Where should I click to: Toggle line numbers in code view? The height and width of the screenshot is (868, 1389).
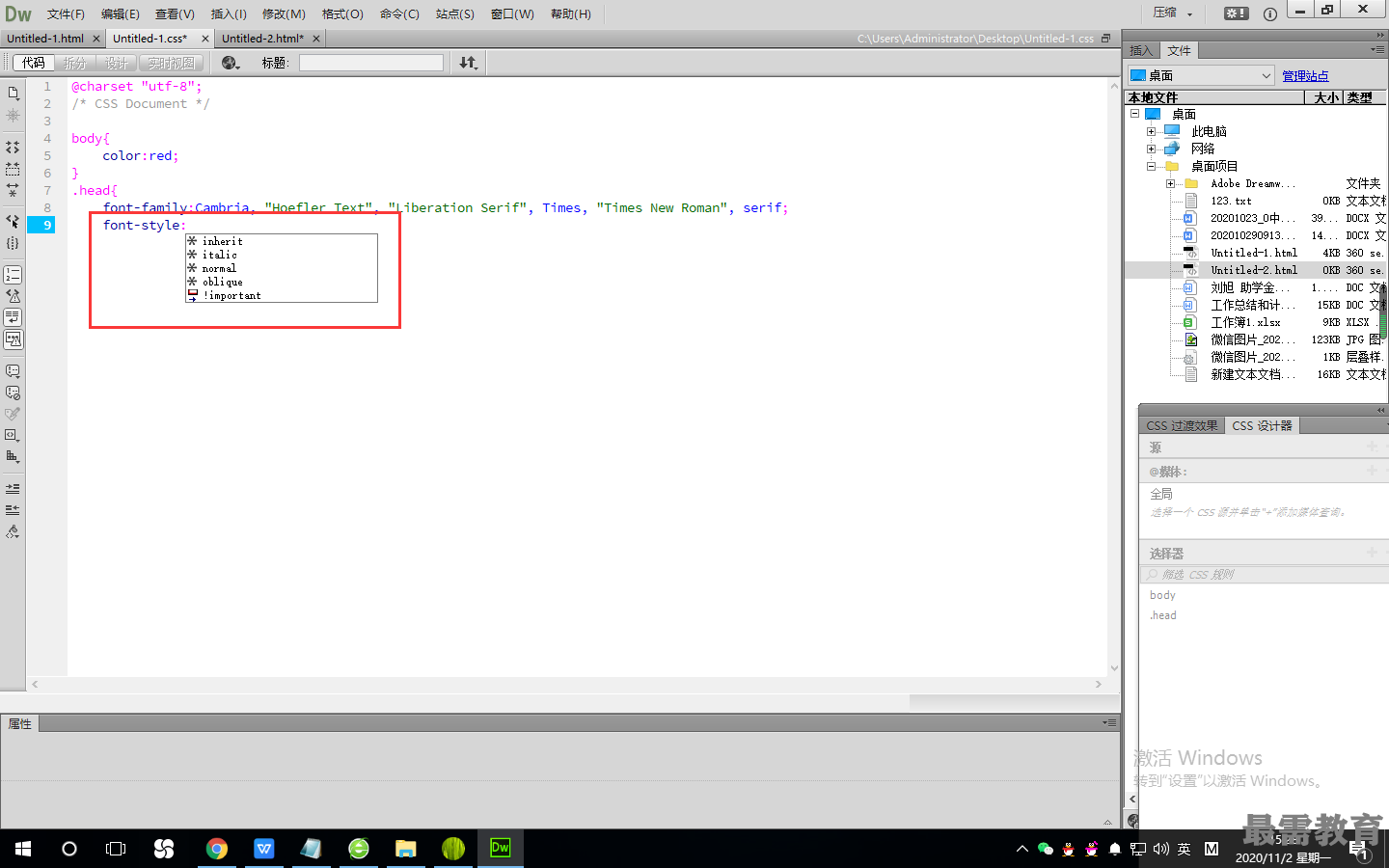[13, 275]
